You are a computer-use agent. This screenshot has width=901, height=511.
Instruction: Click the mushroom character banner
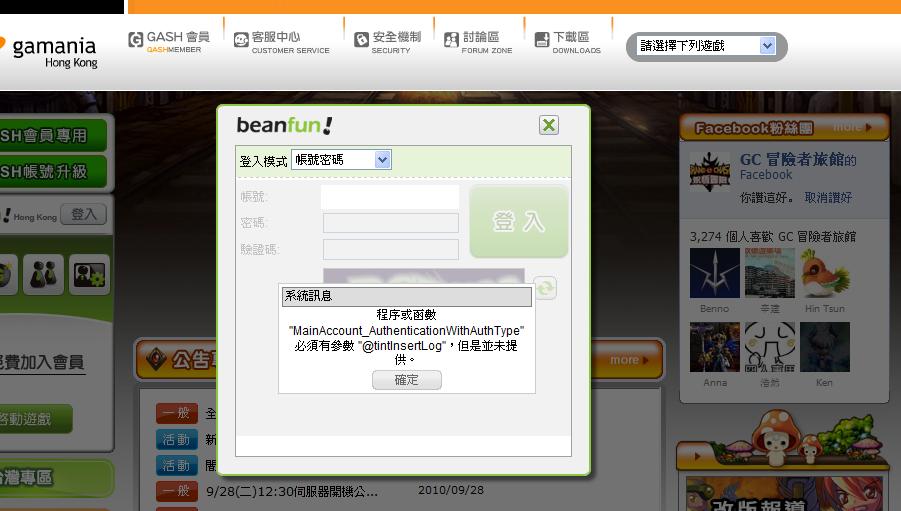pyautogui.click(x=783, y=440)
